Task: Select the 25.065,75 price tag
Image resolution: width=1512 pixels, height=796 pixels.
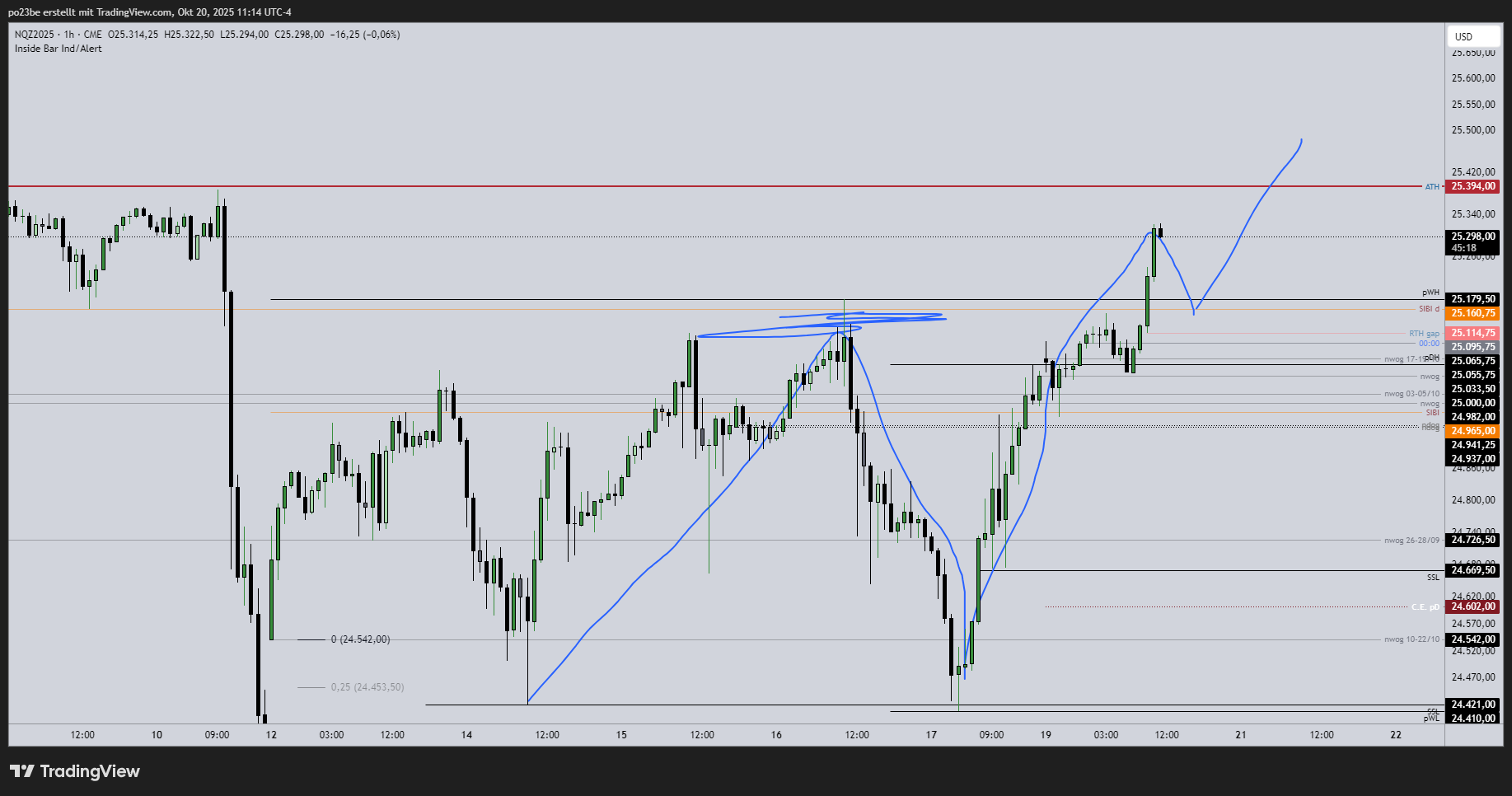Action: tap(1473, 361)
